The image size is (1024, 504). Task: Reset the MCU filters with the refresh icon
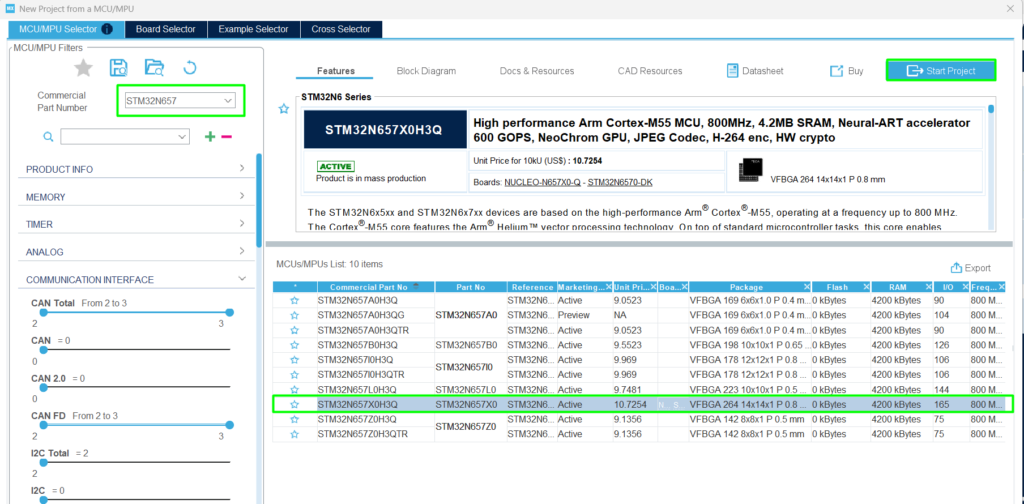(x=189, y=68)
